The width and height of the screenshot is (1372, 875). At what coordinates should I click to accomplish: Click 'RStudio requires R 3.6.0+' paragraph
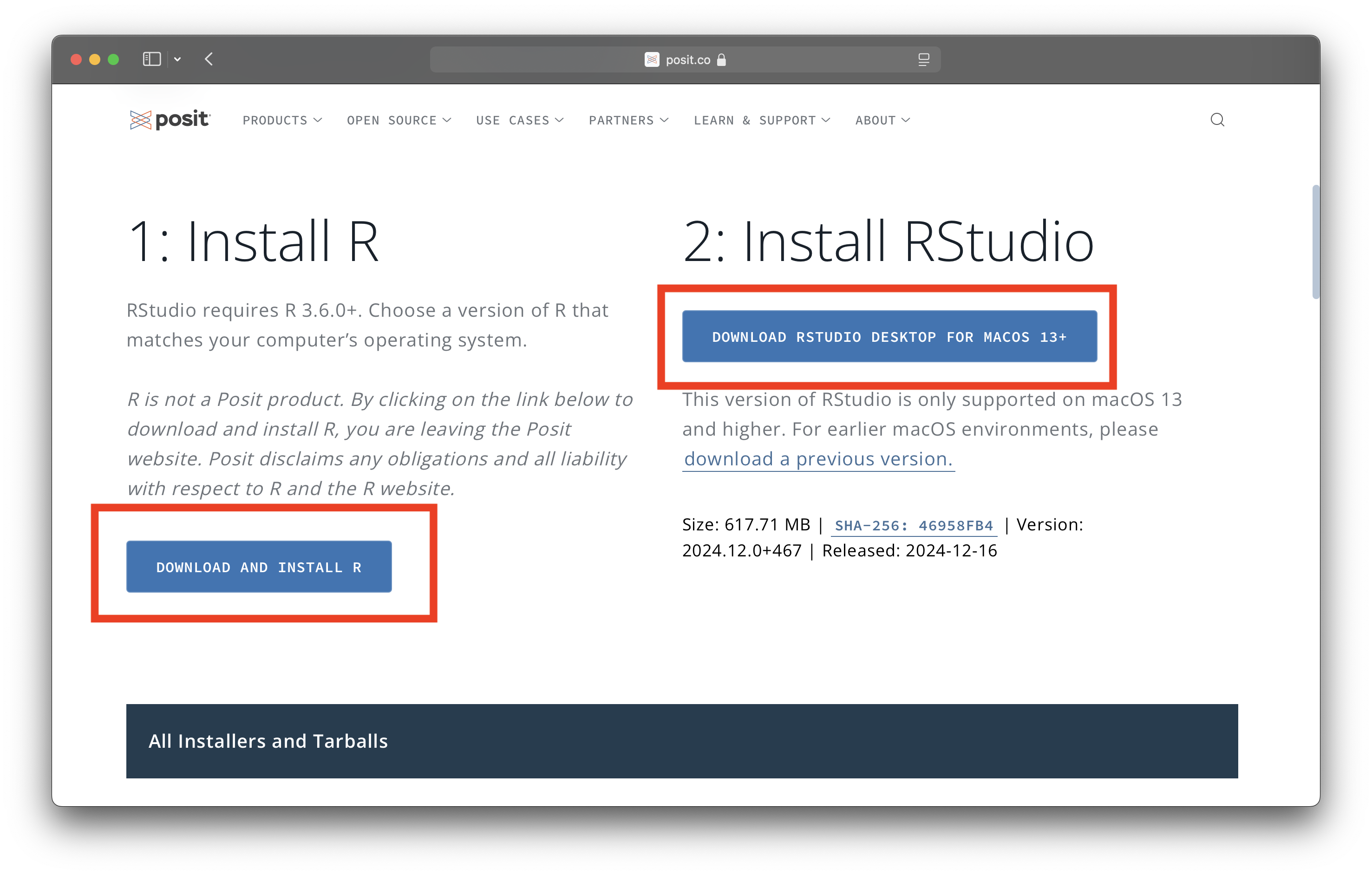(367, 325)
